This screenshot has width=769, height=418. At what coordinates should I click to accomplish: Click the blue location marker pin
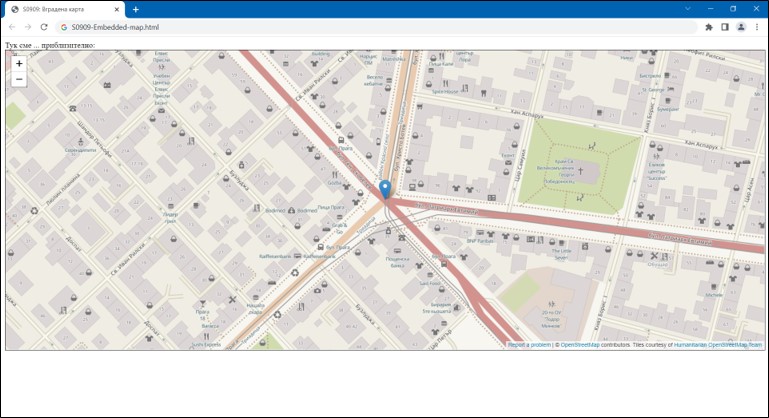click(x=385, y=188)
